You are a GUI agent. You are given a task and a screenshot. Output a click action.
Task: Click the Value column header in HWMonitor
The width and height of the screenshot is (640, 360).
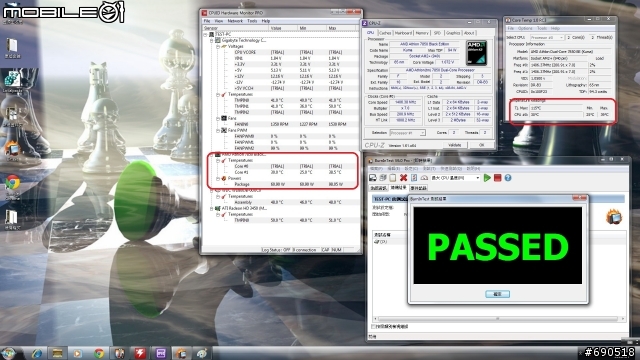pos(282,28)
